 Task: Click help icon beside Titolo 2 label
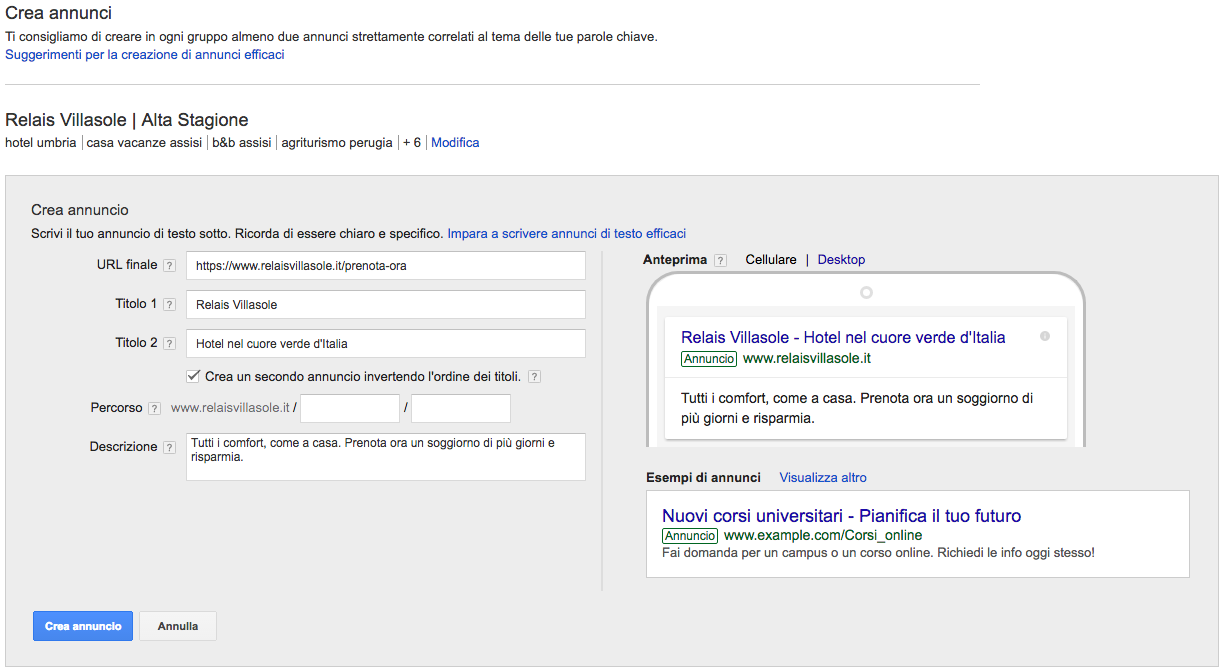click(169, 344)
